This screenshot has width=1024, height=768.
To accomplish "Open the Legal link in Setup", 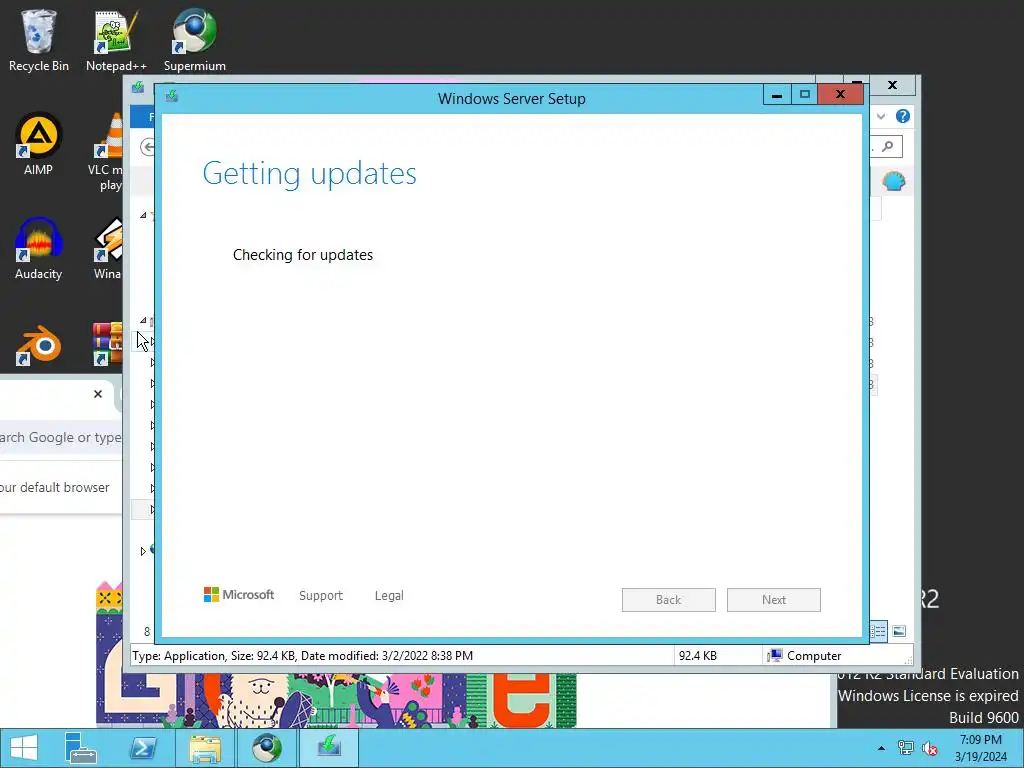I will pos(389,596).
